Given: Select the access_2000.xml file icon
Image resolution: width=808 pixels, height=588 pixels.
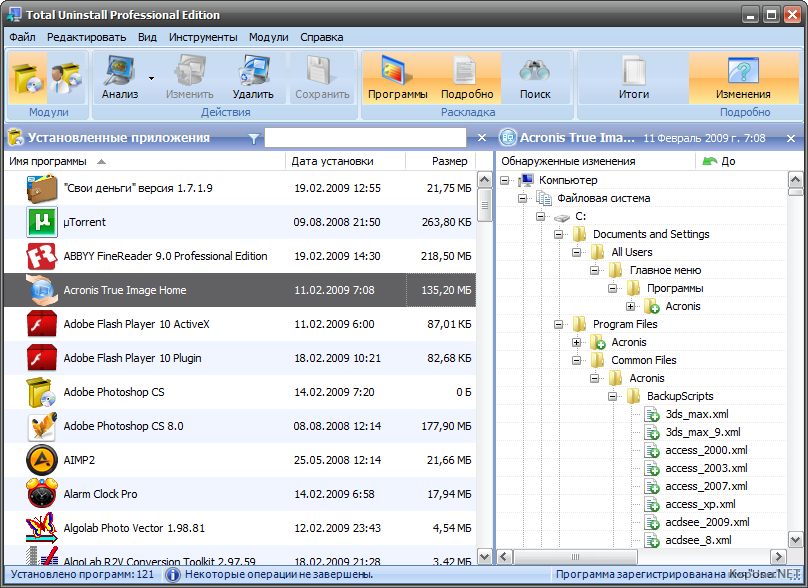Looking at the screenshot, I should tap(652, 450).
